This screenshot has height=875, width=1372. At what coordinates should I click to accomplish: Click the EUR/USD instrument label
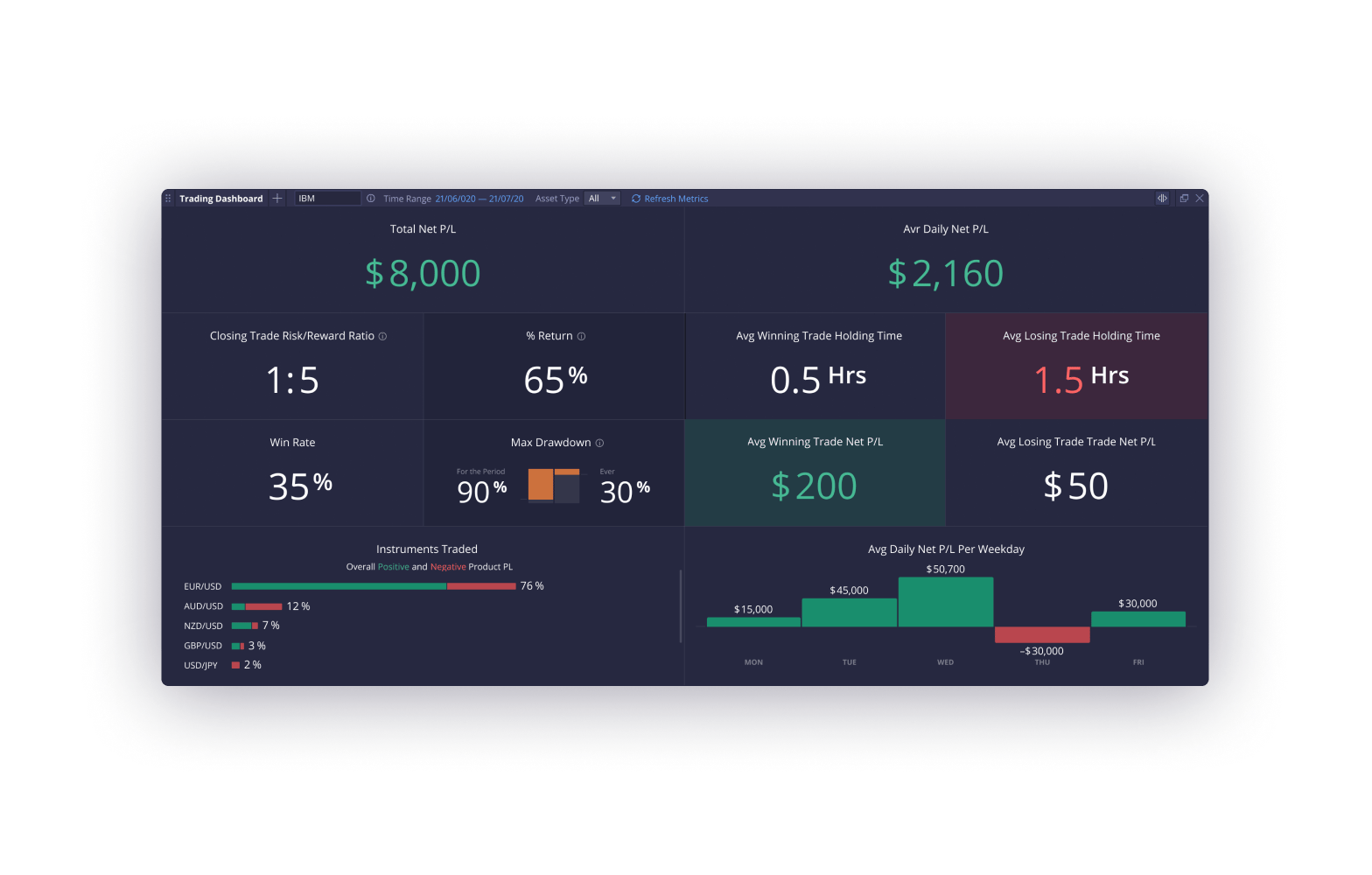click(x=203, y=586)
